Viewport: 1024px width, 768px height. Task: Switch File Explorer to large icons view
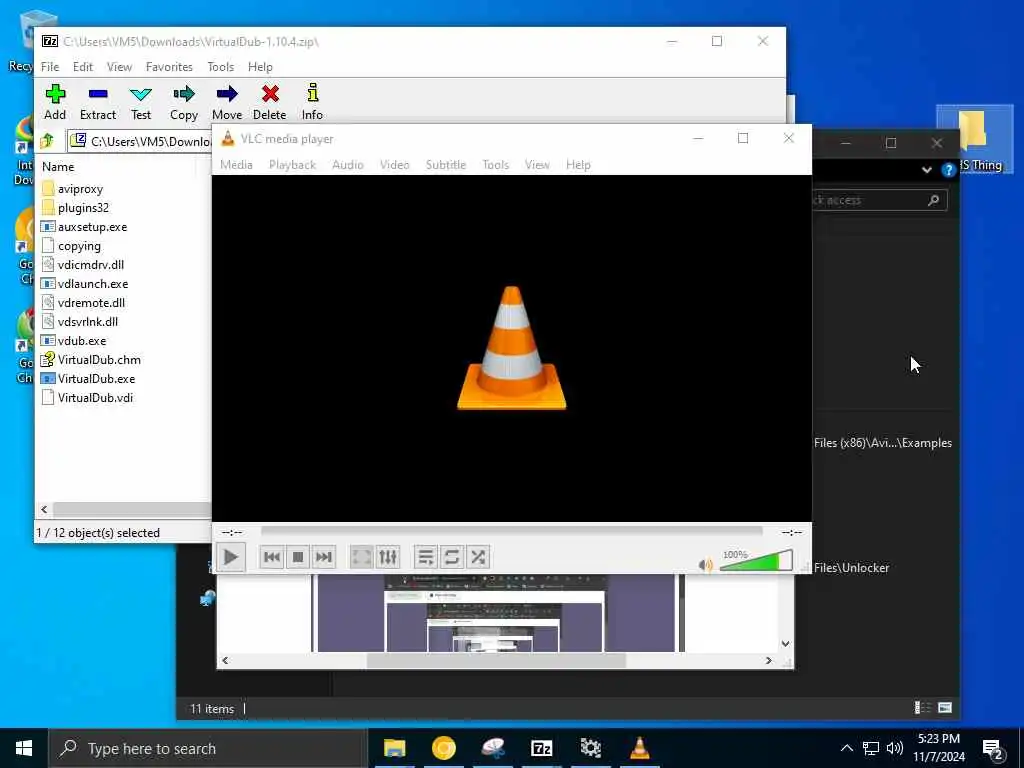[x=944, y=707]
